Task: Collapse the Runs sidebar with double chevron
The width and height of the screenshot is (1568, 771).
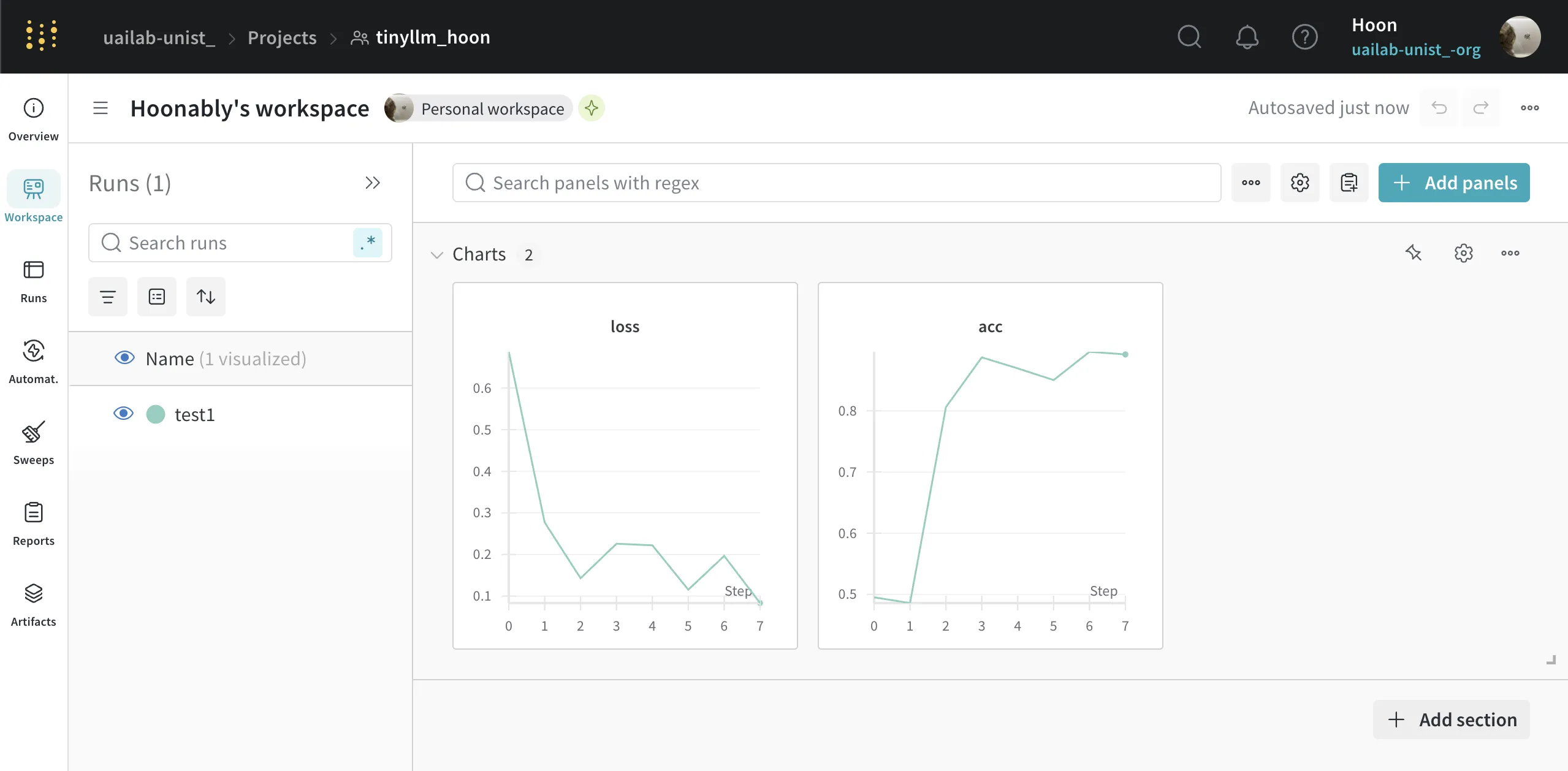Action: [x=372, y=183]
